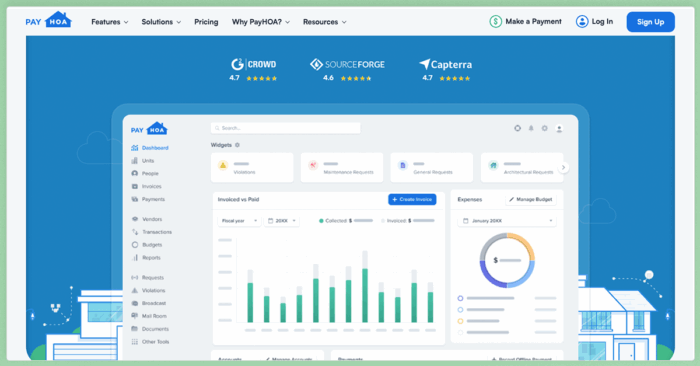Expand the Why PayHOA? menu

(261, 22)
